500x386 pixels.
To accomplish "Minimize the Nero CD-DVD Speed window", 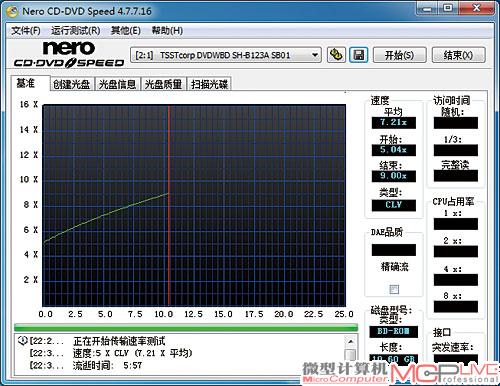I will [427, 8].
